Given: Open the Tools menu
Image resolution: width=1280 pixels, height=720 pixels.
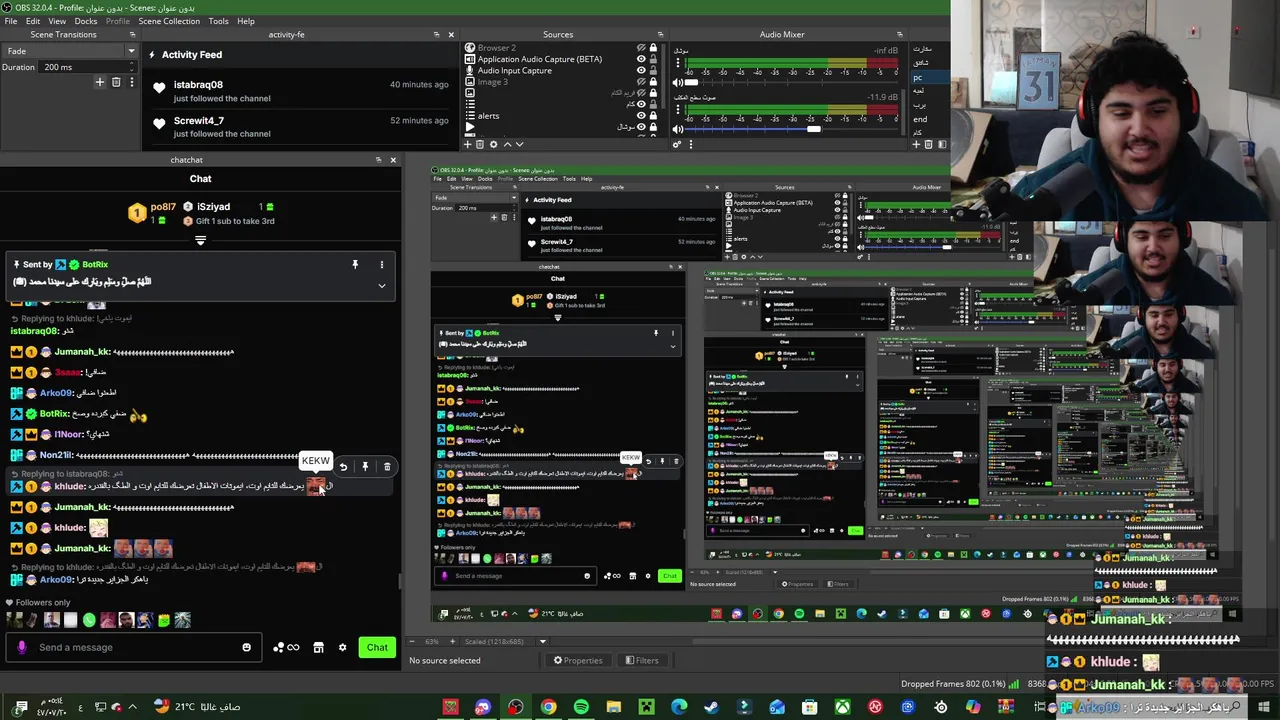Looking at the screenshot, I should [218, 21].
